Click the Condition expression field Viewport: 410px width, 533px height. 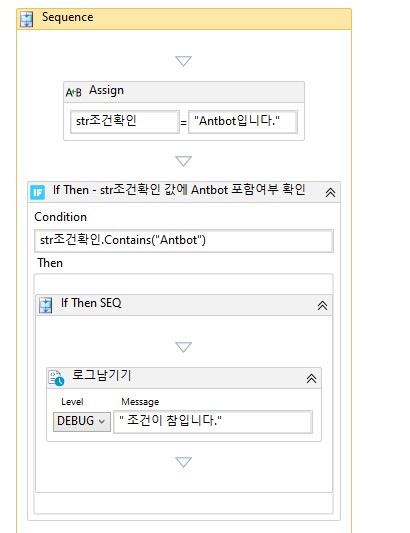pos(184,241)
